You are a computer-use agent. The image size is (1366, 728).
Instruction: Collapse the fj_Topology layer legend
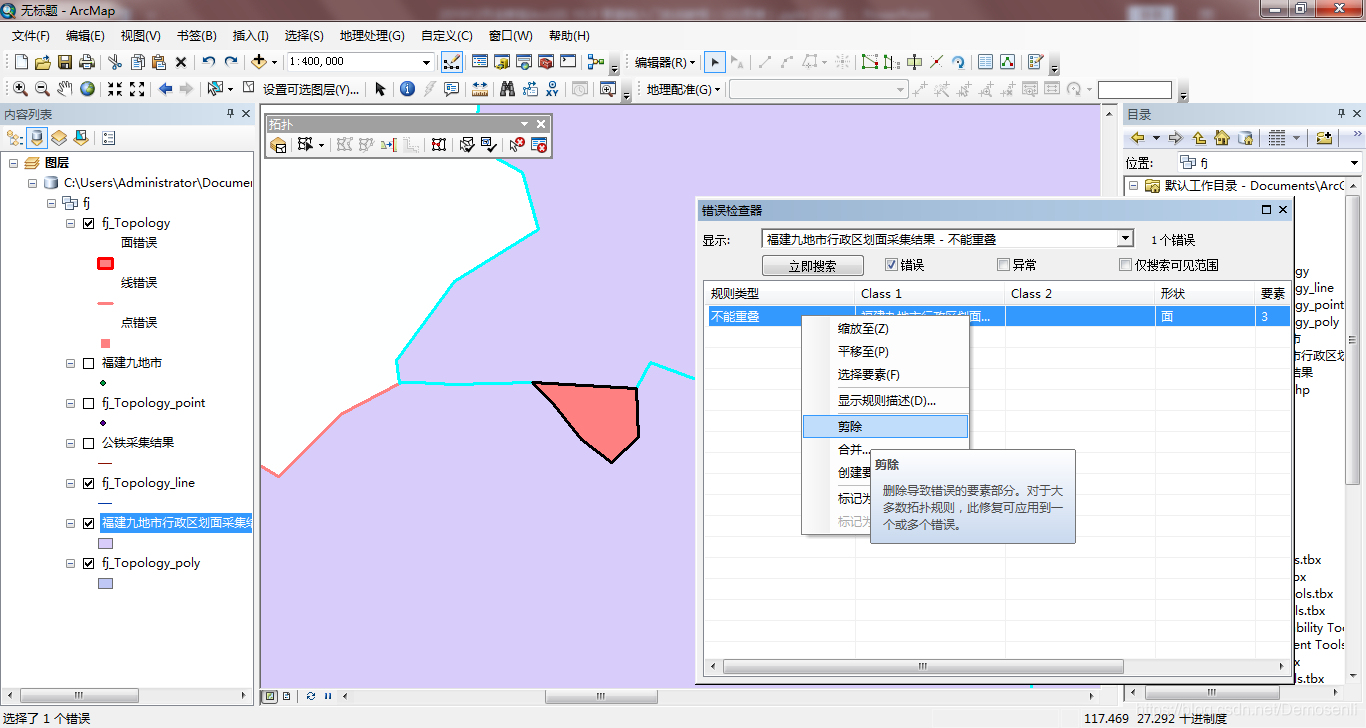point(71,223)
